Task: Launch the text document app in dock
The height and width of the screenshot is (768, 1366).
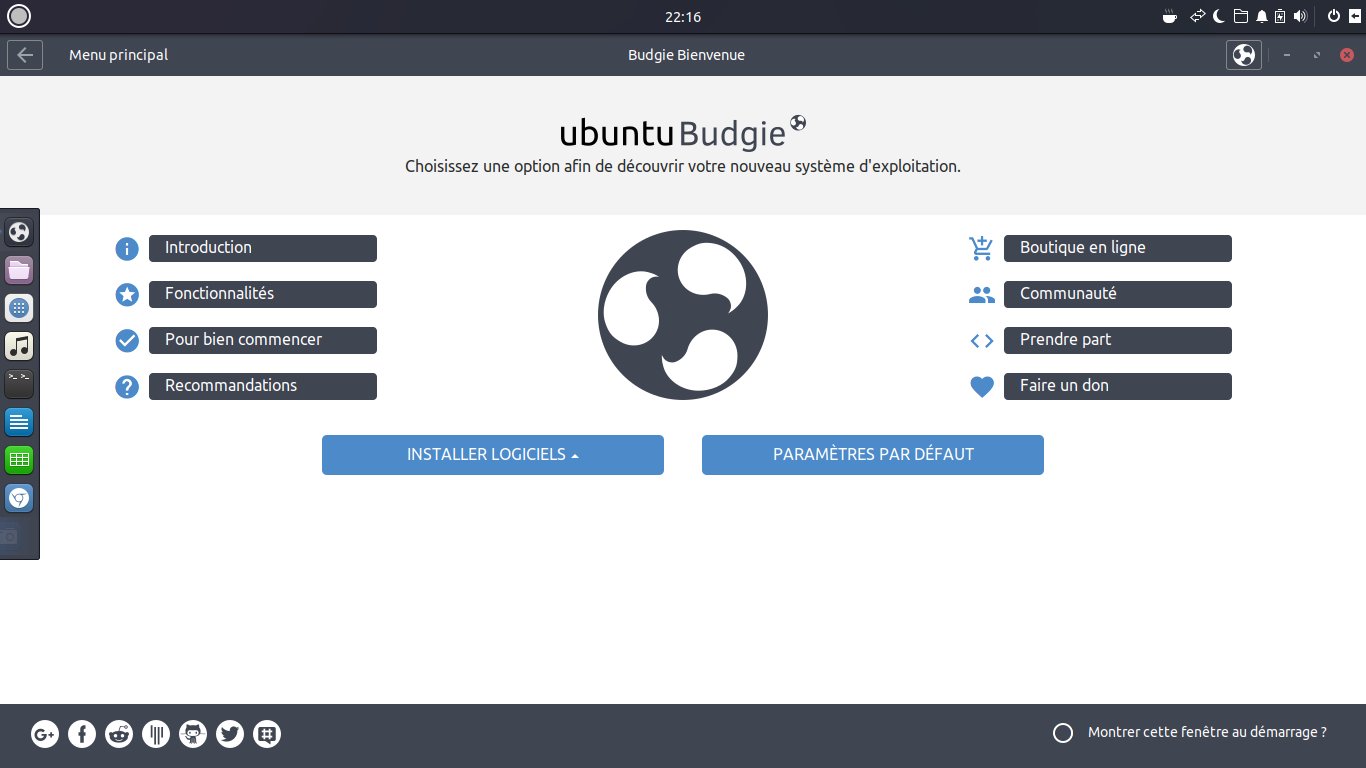Action: (19, 422)
